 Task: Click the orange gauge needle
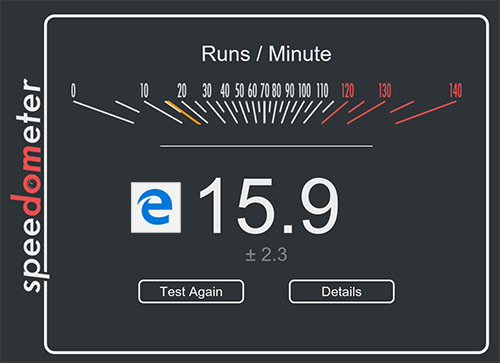[x=183, y=113]
